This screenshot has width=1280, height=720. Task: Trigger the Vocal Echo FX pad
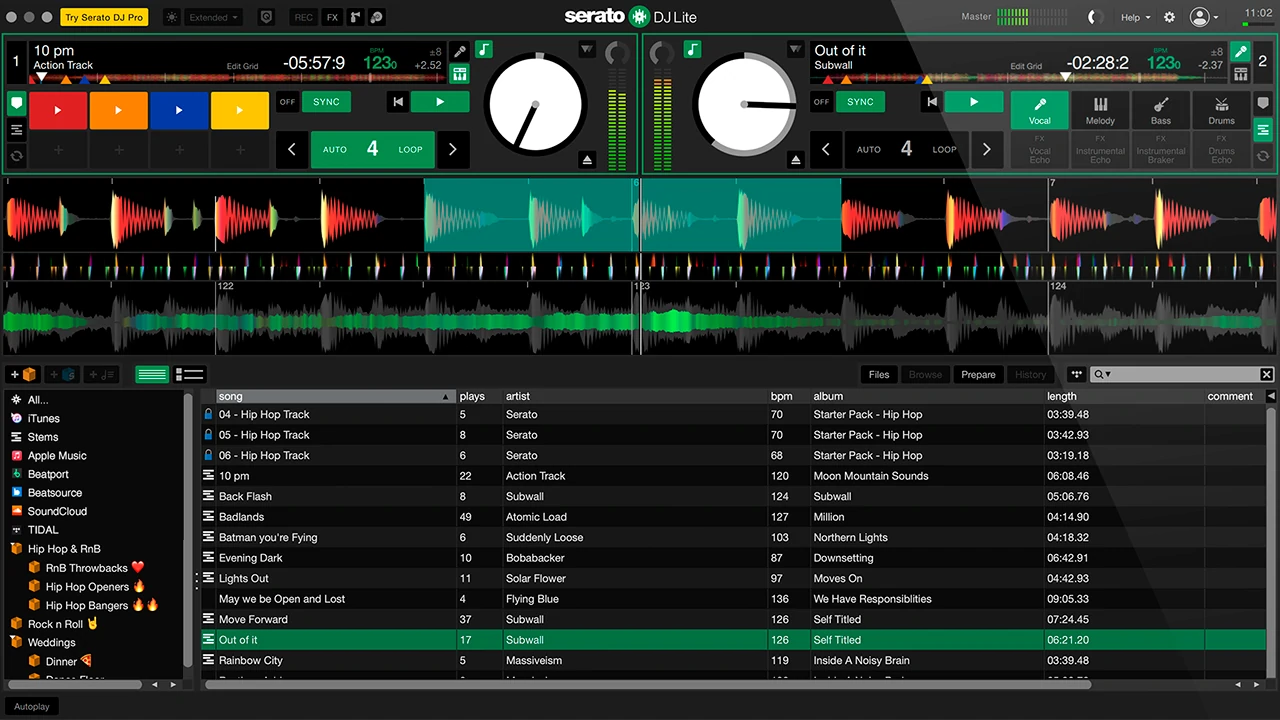click(x=1040, y=149)
